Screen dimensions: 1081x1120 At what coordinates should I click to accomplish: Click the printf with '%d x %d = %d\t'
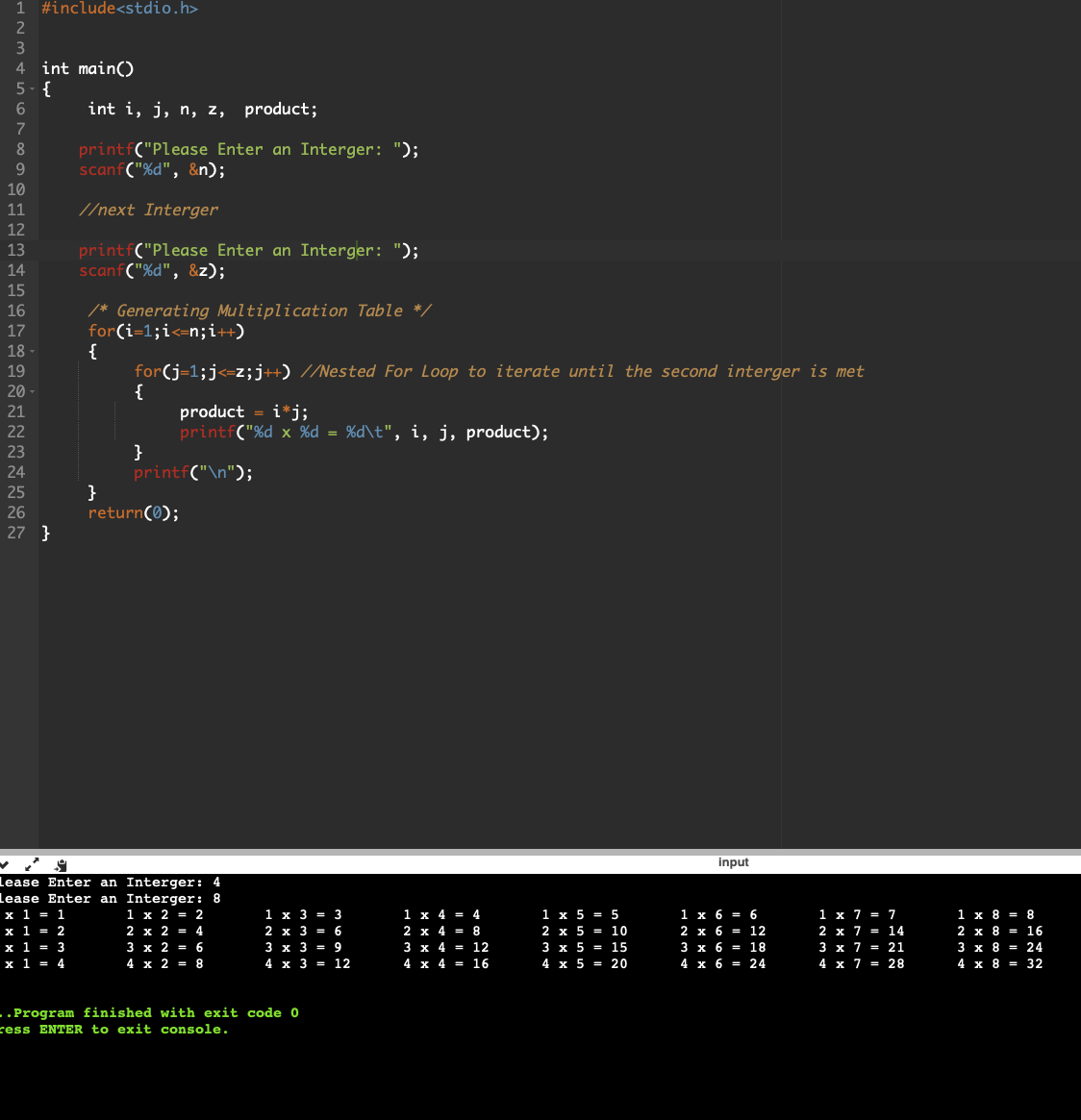(x=364, y=433)
